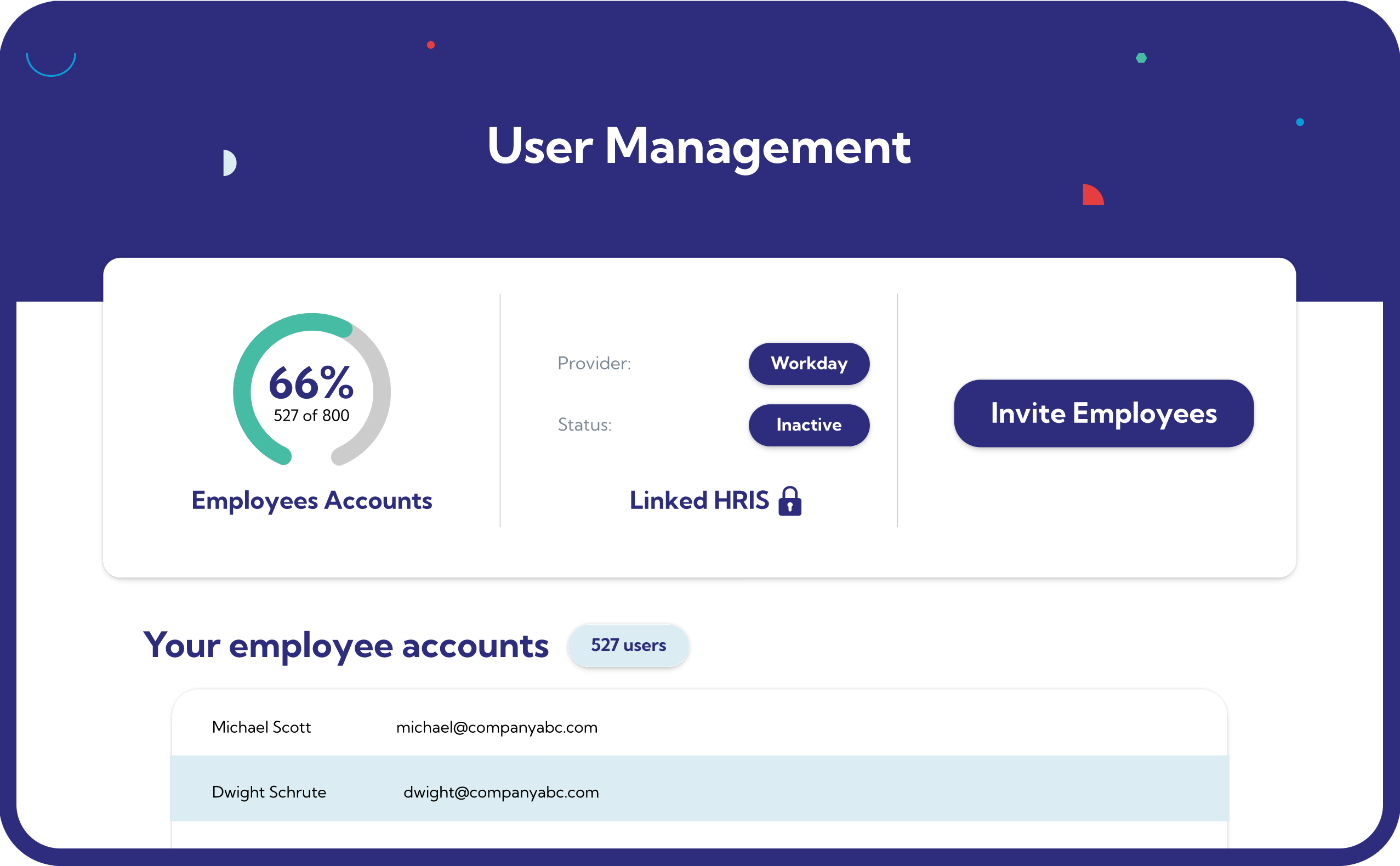The width and height of the screenshot is (1400, 866).
Task: Click the Workday provider pill
Action: pyautogui.click(x=808, y=364)
